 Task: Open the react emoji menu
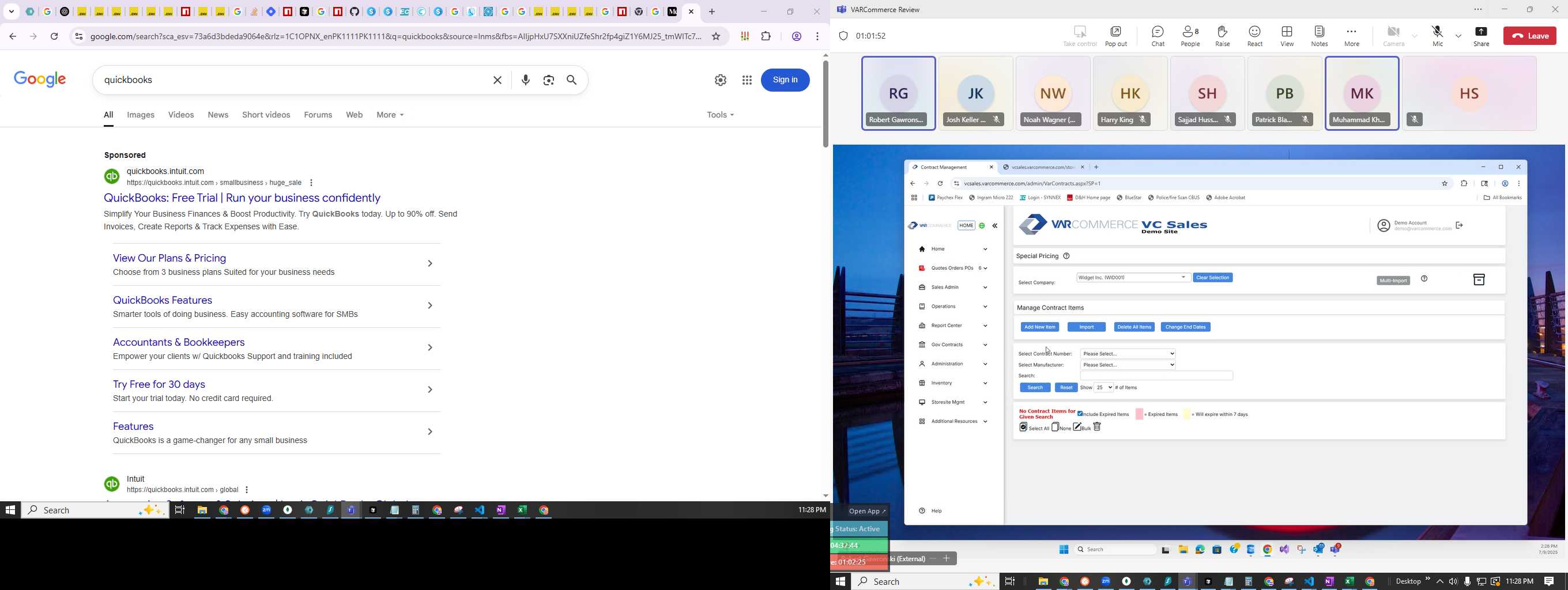tap(1254, 36)
